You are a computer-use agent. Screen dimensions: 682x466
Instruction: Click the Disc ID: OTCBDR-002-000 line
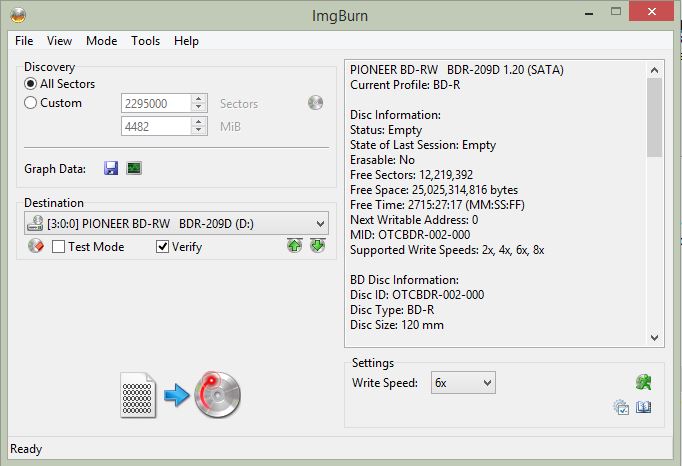click(x=417, y=295)
